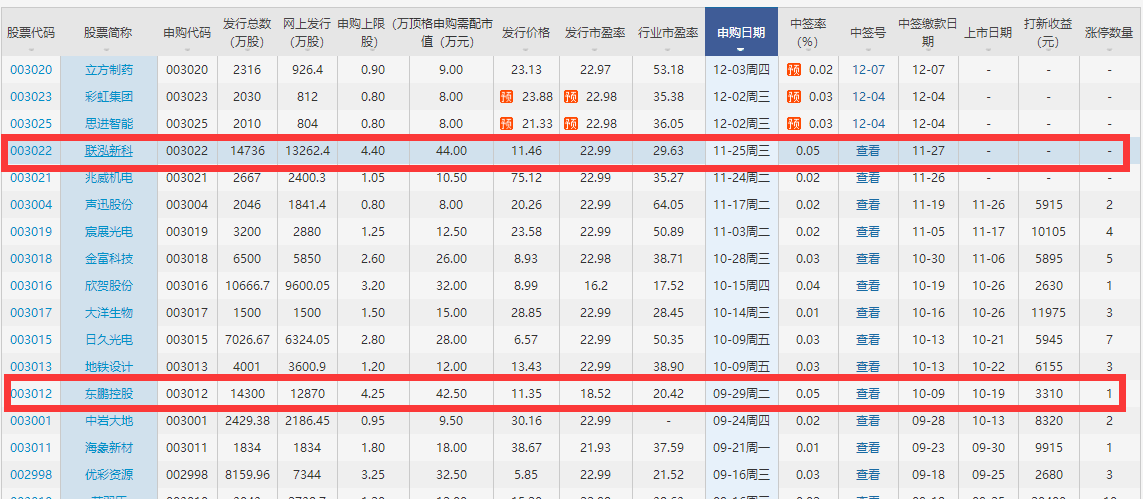
Task: Open the 东鹏控股 stock name link
Action: click(x=109, y=394)
